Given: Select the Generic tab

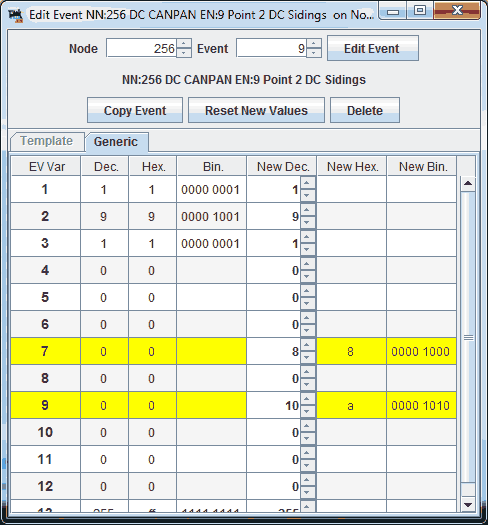Looking at the screenshot, I should 116,142.
